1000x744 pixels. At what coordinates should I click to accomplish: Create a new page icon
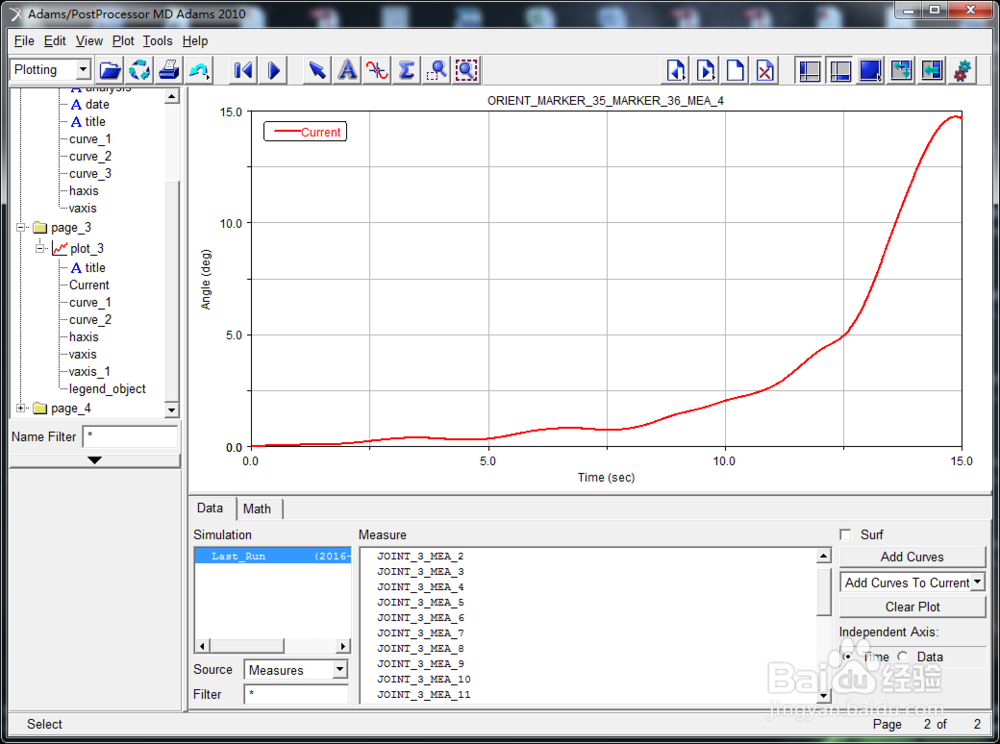(x=735, y=70)
